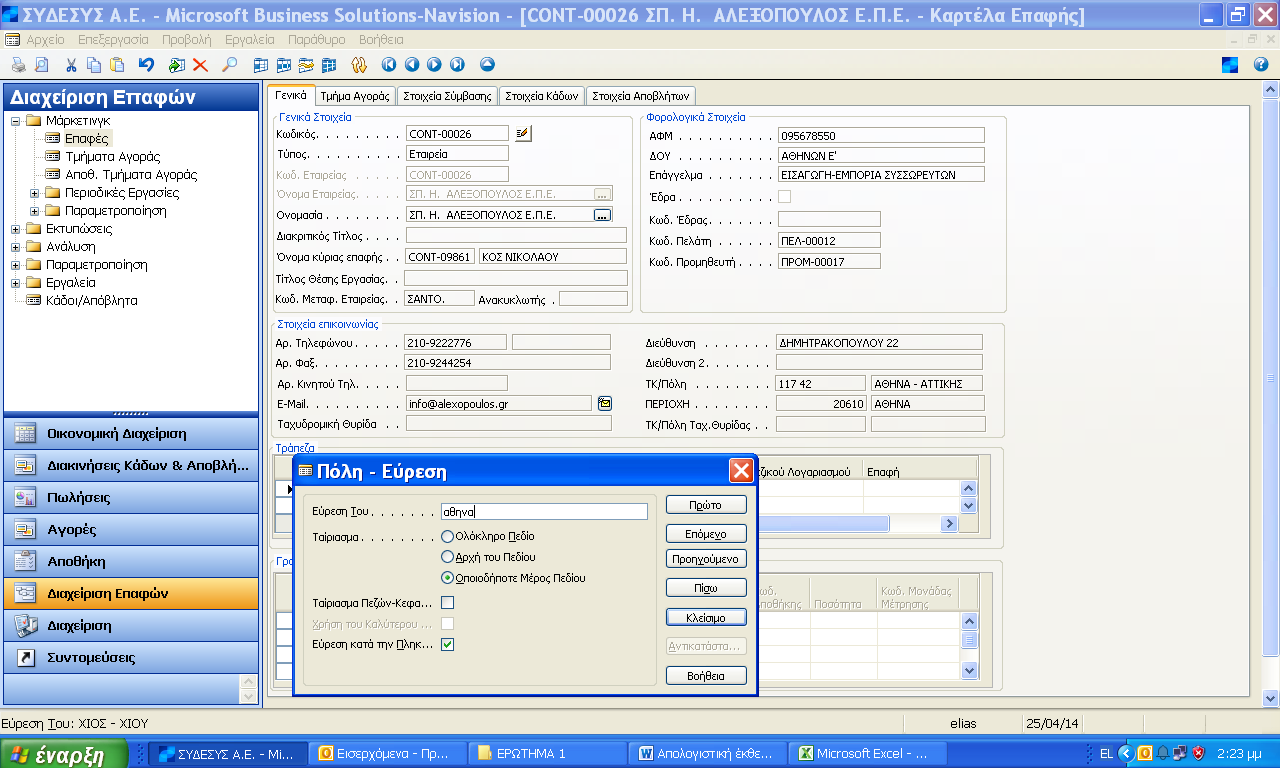
Task: Collapse the Μάρκετινγκ tree node
Action: point(16,121)
